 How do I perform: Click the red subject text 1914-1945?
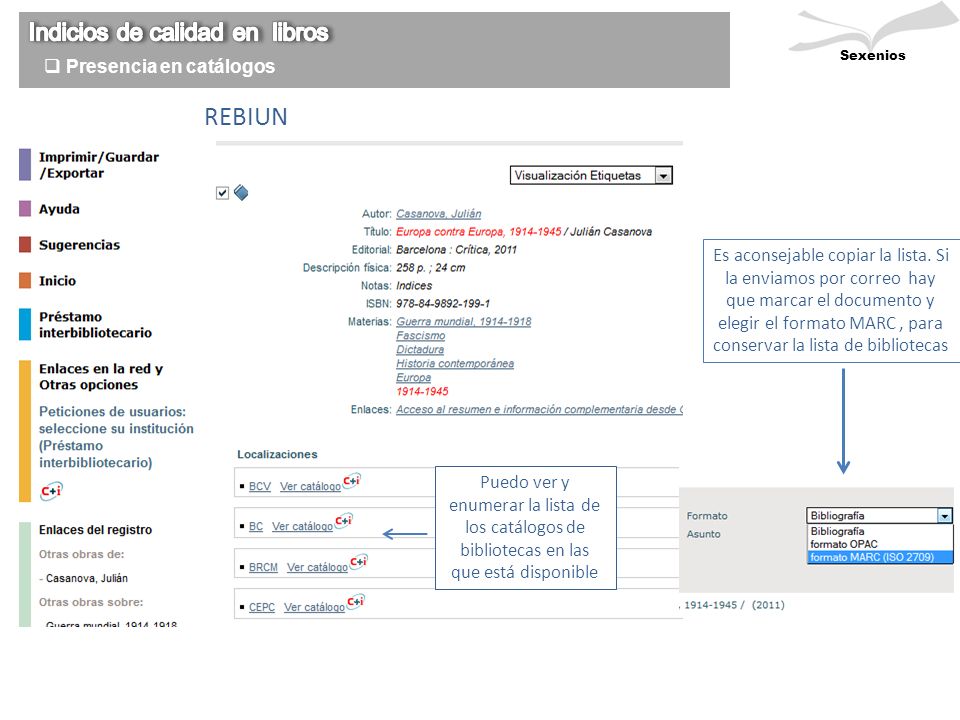pyautogui.click(x=422, y=392)
